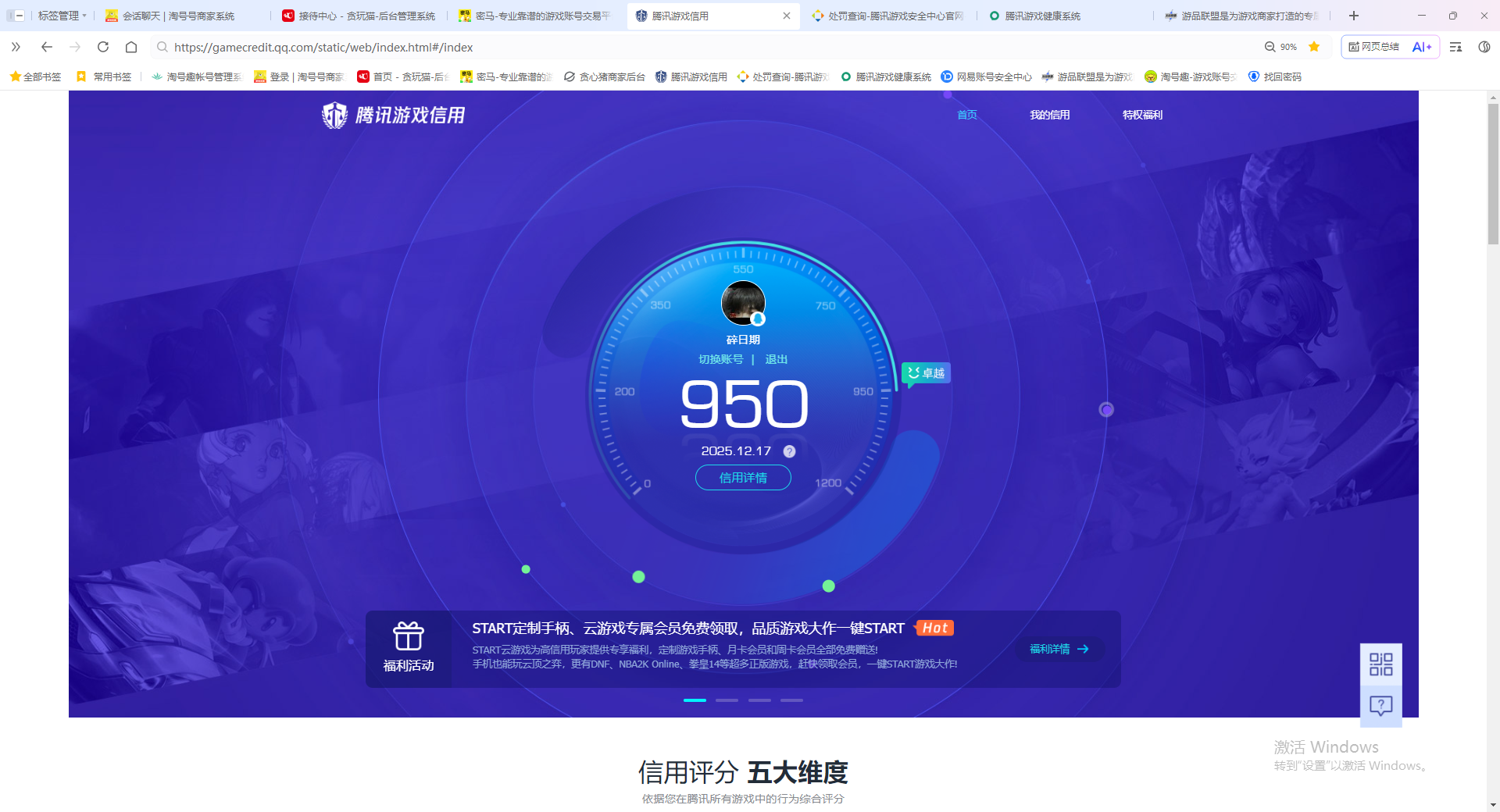Click the question icon next to the score date
The image size is (1500, 812).
(788, 451)
